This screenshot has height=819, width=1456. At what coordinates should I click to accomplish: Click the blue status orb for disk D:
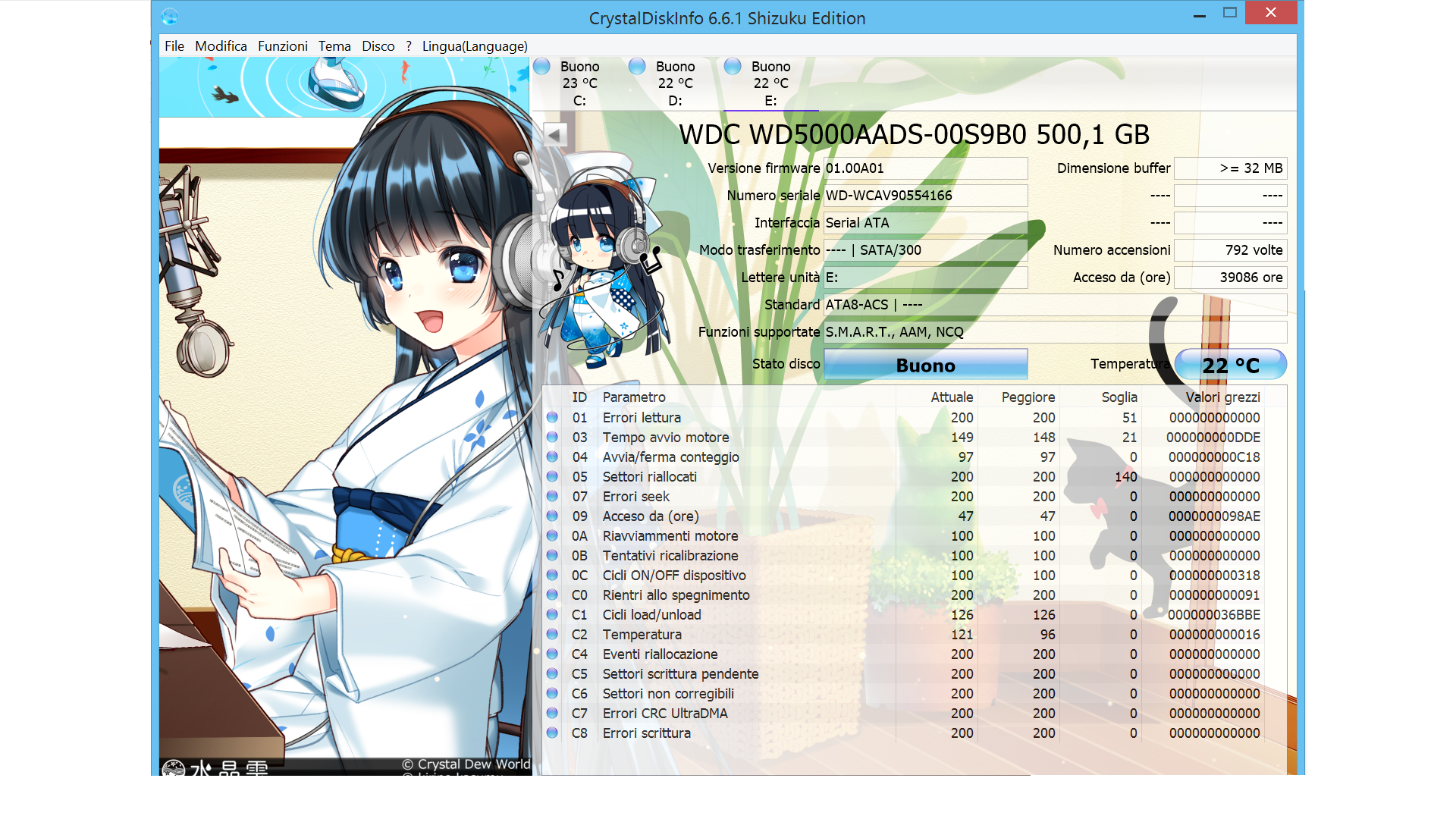[x=637, y=67]
